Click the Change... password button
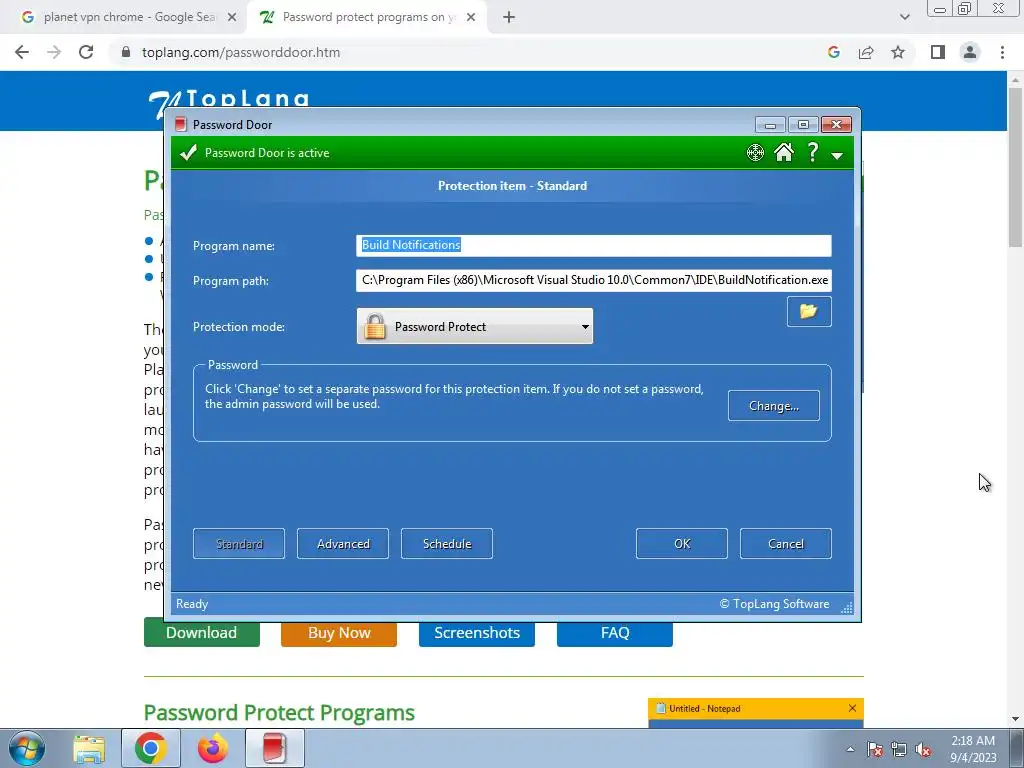Image resolution: width=1024 pixels, height=768 pixels. 773,406
